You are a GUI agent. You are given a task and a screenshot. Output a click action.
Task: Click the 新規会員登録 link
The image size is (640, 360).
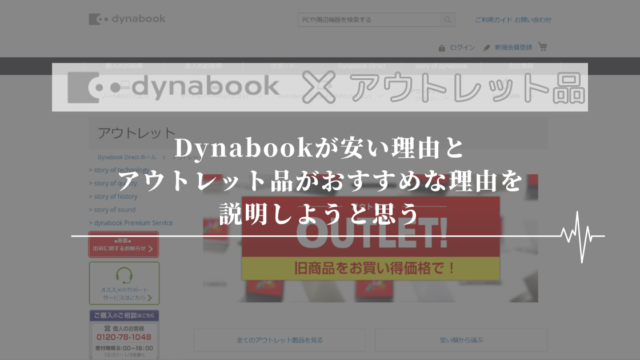point(513,48)
